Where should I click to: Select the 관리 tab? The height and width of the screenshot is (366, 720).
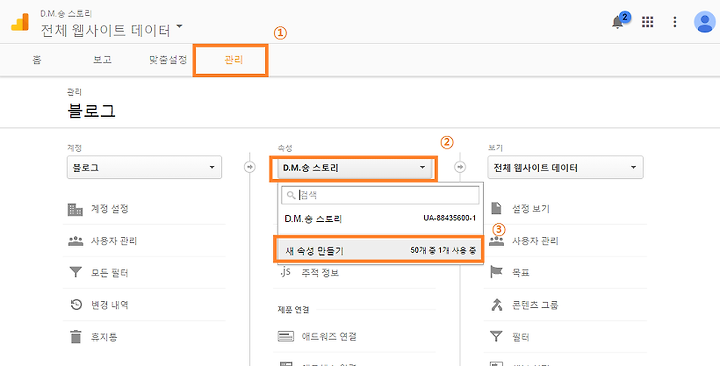[233, 60]
